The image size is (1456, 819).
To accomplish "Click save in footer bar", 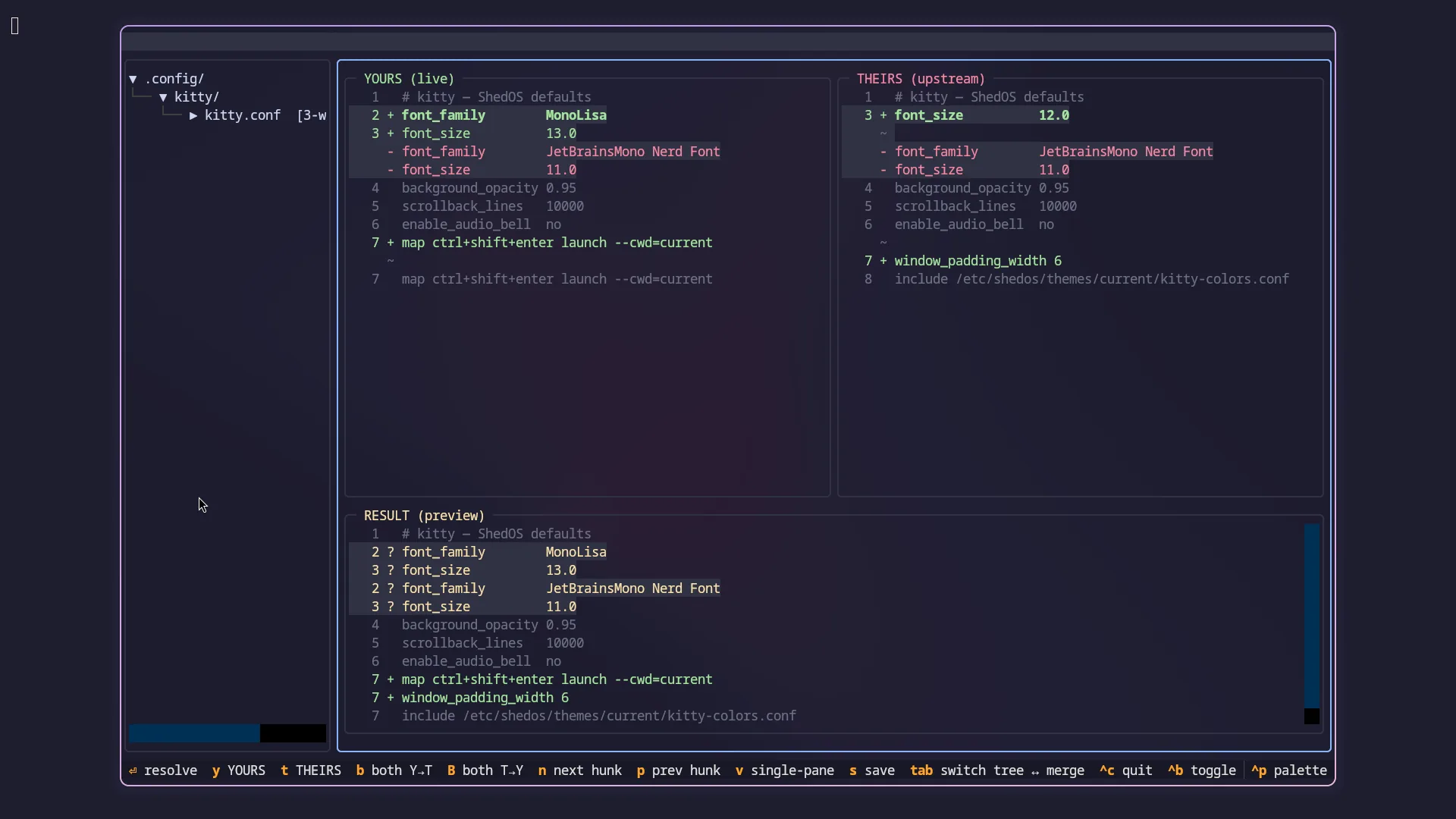I will point(872,770).
